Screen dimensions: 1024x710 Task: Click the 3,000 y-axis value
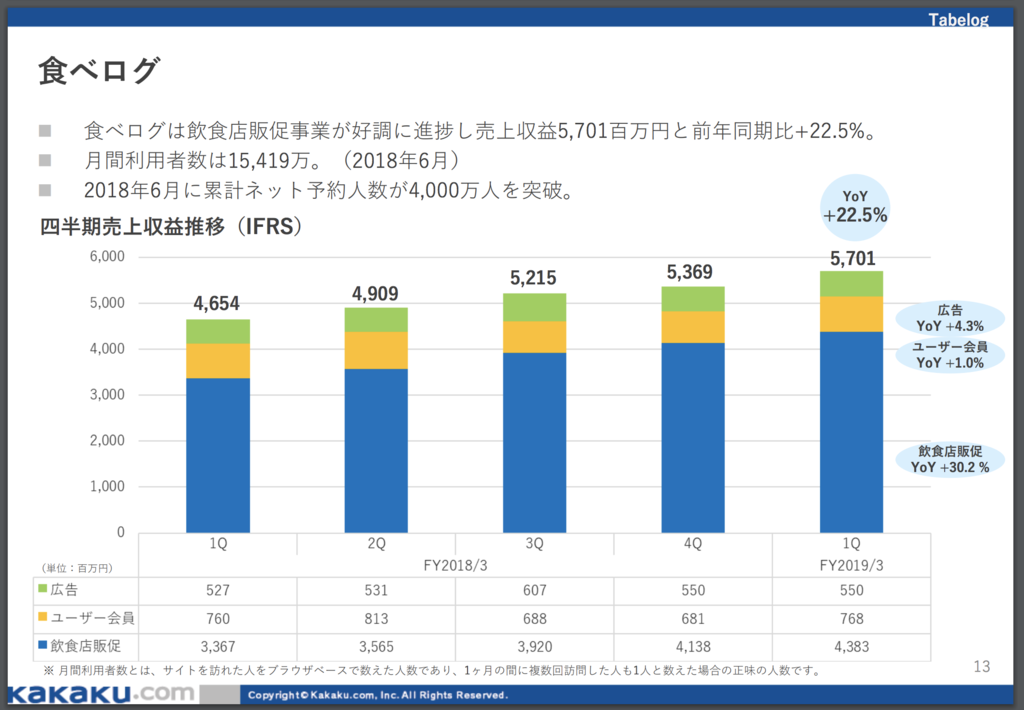pyautogui.click(x=107, y=395)
